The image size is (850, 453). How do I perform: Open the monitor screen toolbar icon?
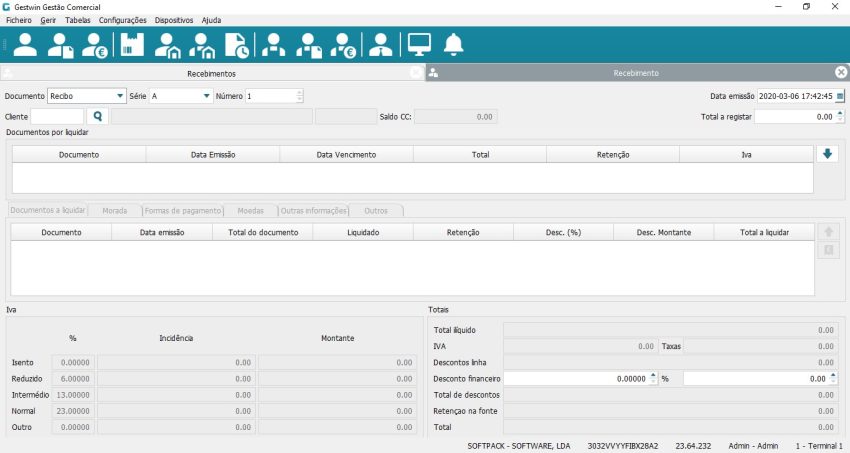point(419,45)
